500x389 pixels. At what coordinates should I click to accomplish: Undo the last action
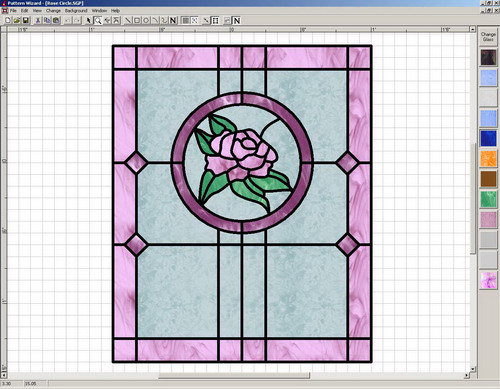68,21
